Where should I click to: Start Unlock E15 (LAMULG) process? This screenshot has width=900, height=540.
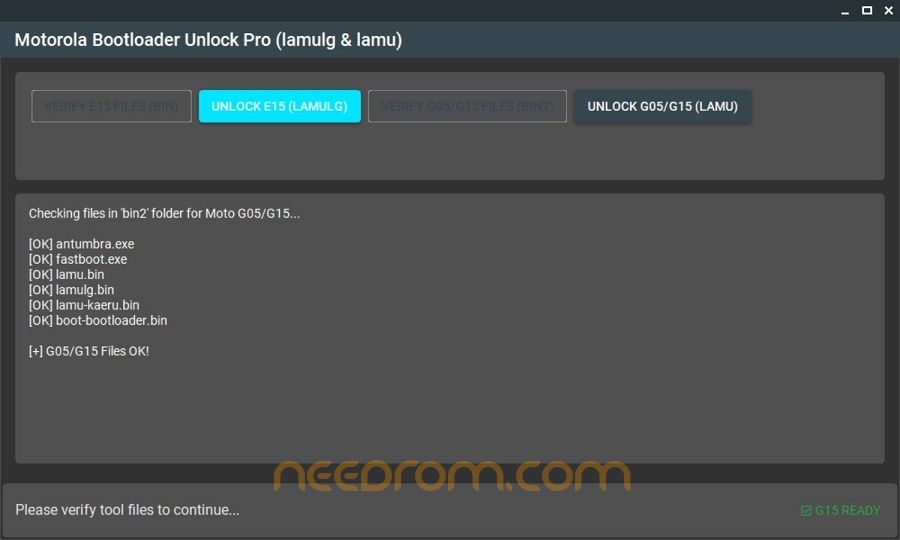[280, 106]
